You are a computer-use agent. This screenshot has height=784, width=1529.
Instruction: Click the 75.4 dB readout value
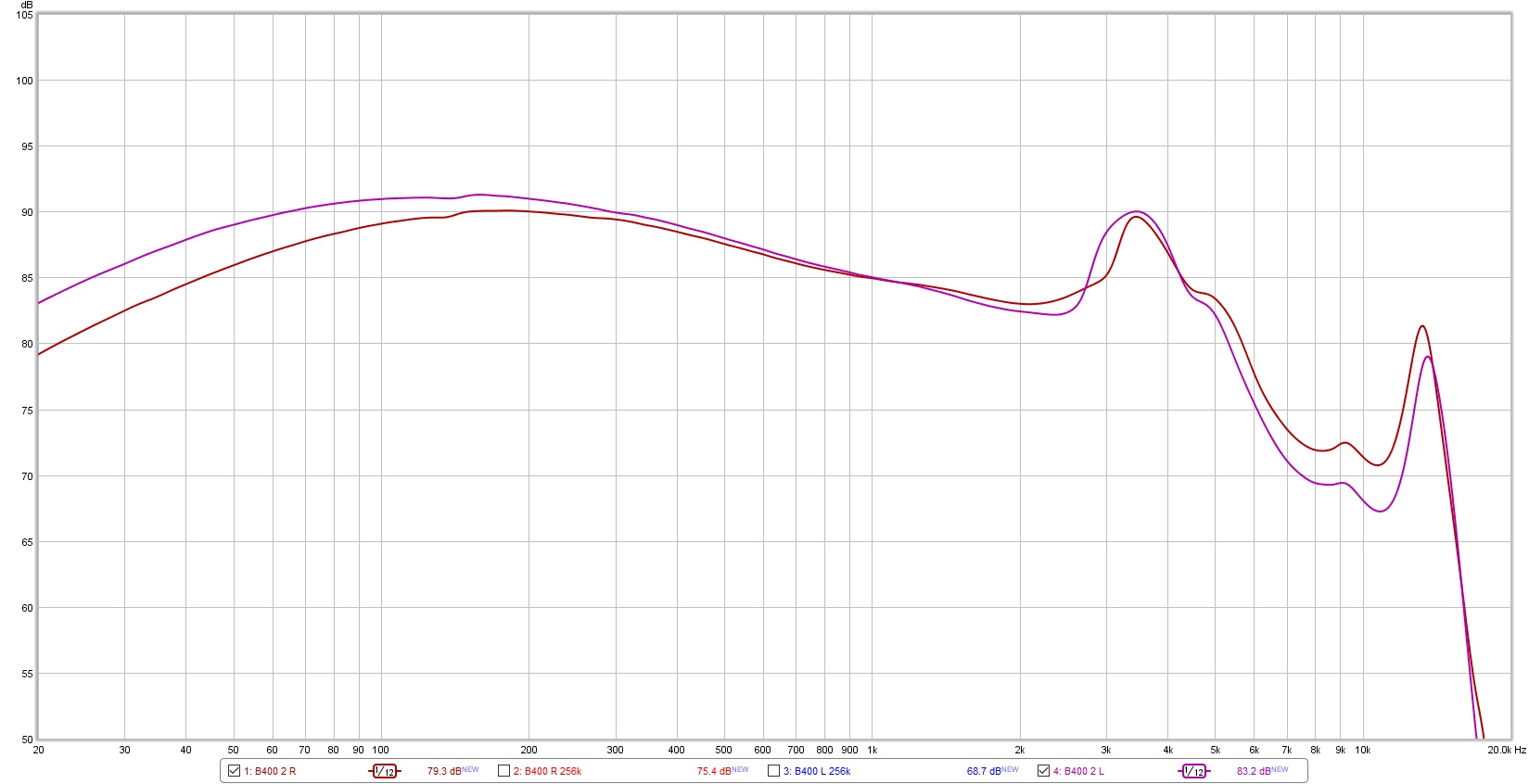pyautogui.click(x=714, y=771)
